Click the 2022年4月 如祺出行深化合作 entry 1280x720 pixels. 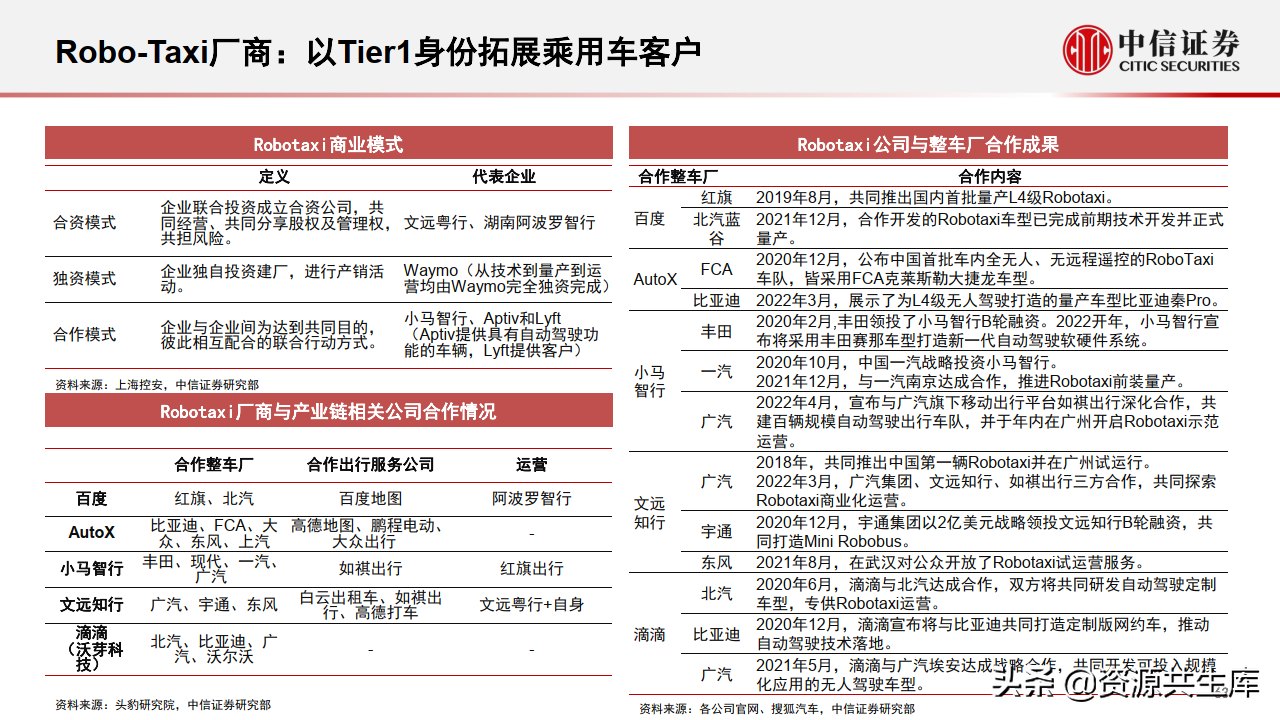[987, 421]
